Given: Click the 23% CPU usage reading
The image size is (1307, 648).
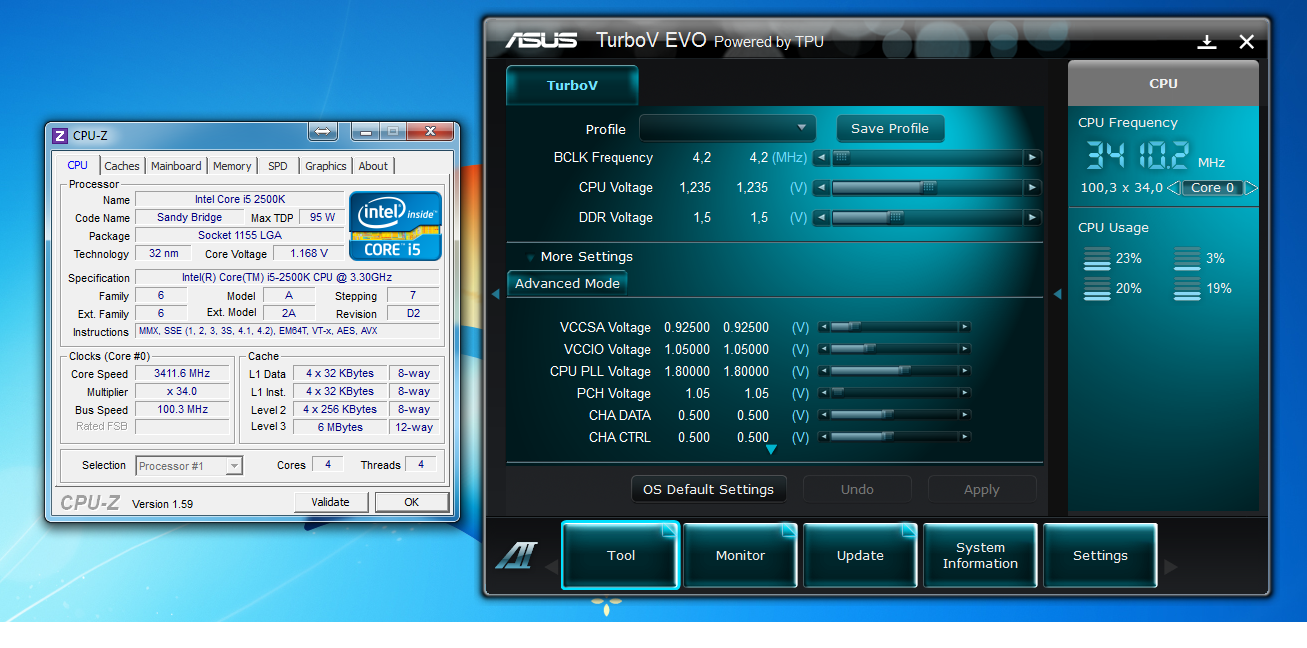Looking at the screenshot, I should [1129, 258].
